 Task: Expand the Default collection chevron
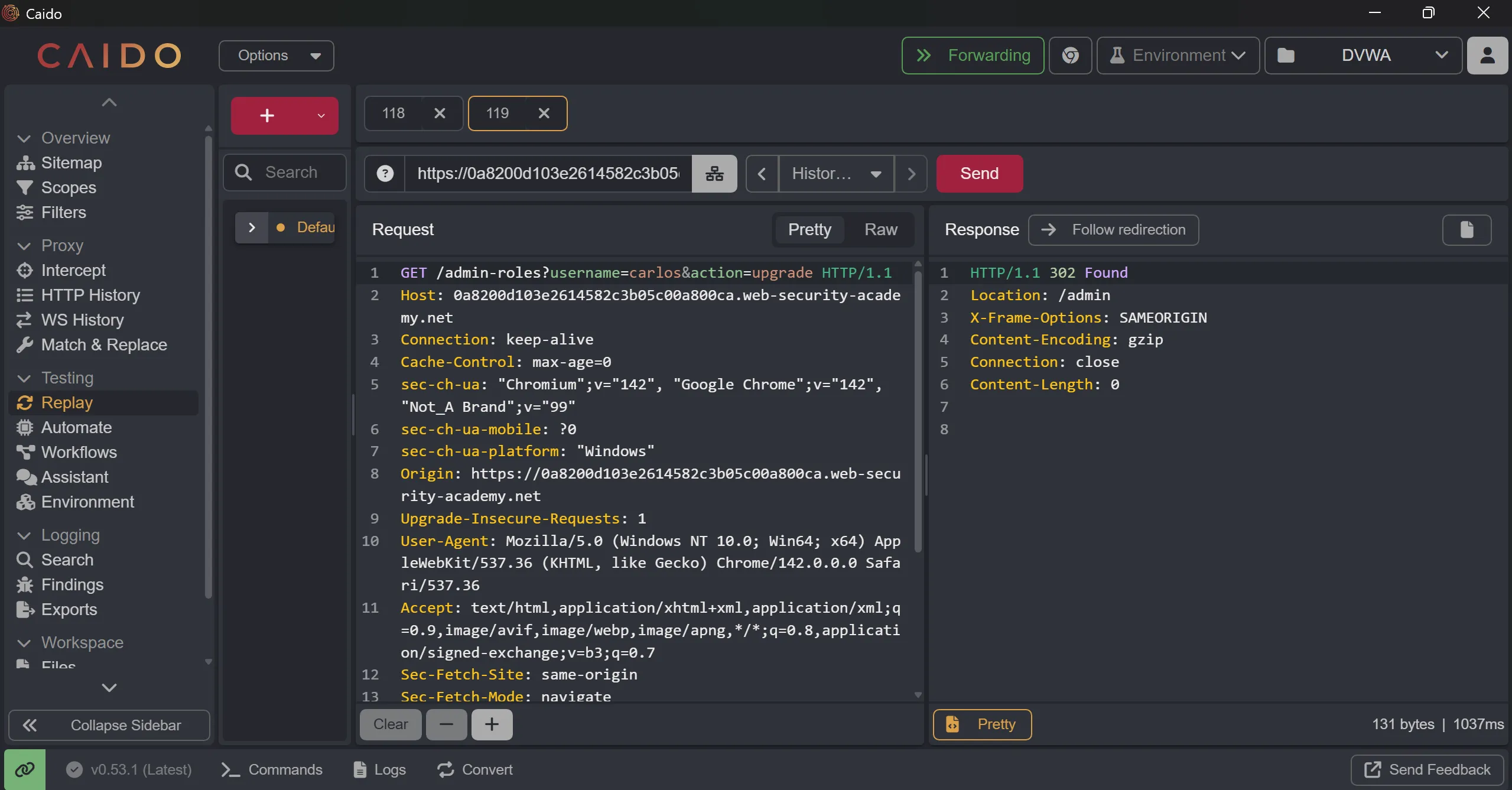(252, 227)
